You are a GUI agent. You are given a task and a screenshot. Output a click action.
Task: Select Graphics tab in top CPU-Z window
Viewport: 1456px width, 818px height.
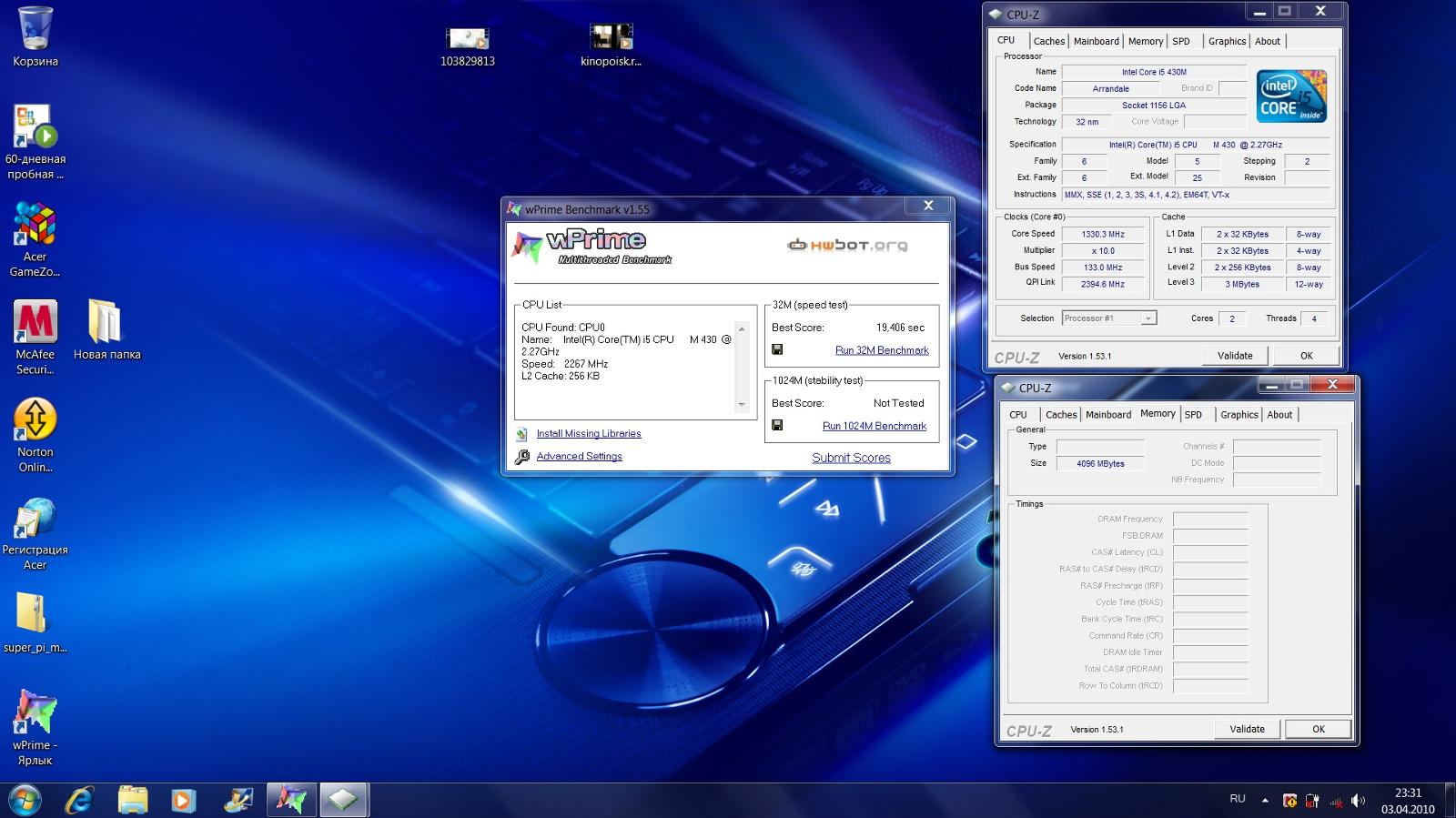coord(1227,41)
